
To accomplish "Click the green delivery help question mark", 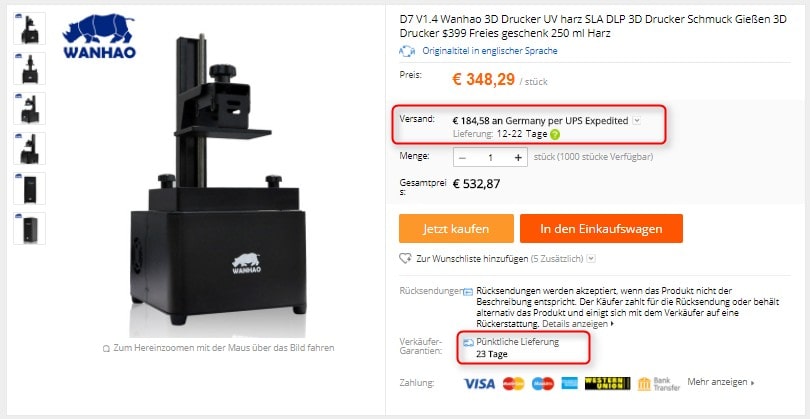I will (555, 134).
